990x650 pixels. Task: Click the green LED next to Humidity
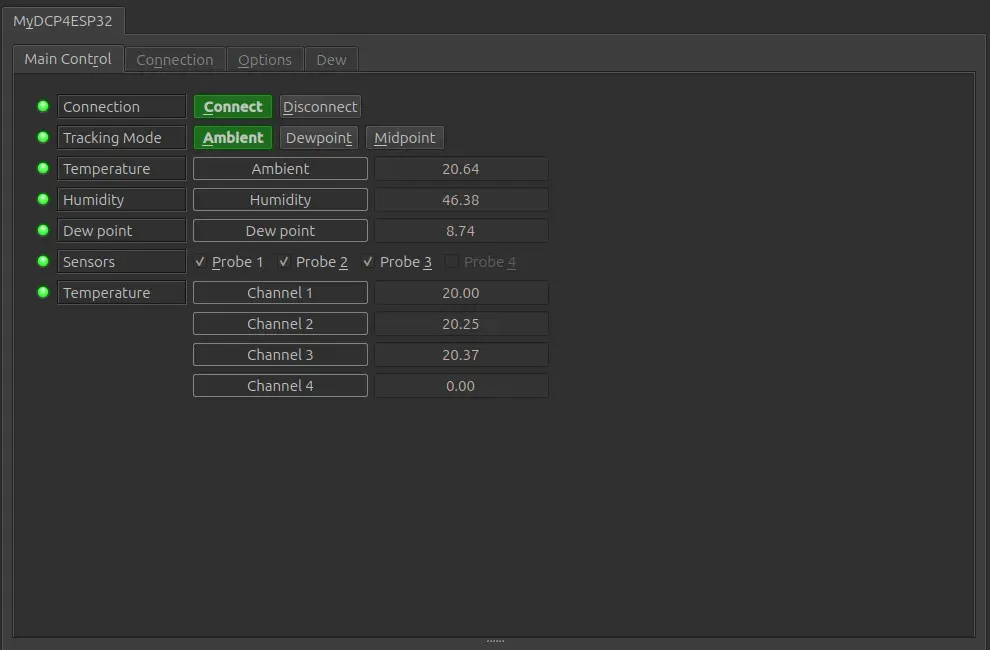pyautogui.click(x=43, y=199)
